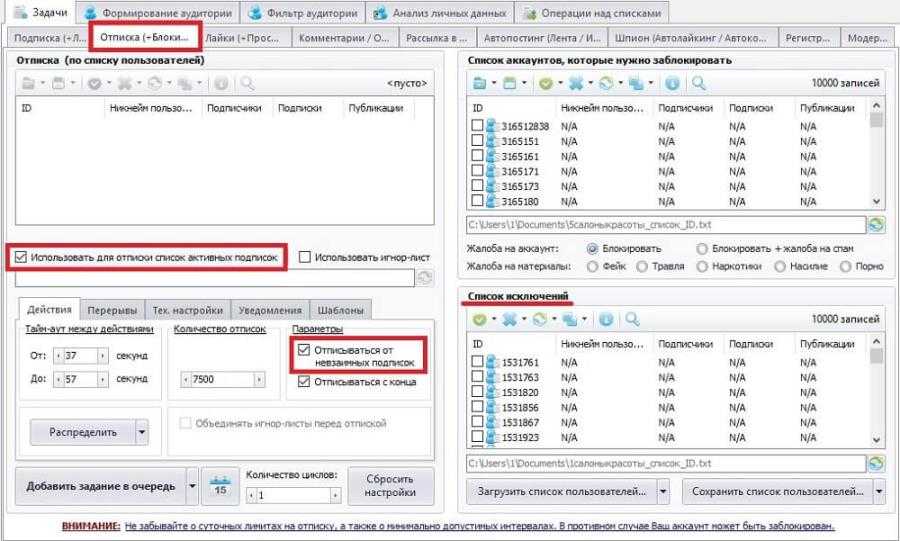Click the info icon in the block list toolbar
This screenshot has width=900, height=541.
coord(673,83)
